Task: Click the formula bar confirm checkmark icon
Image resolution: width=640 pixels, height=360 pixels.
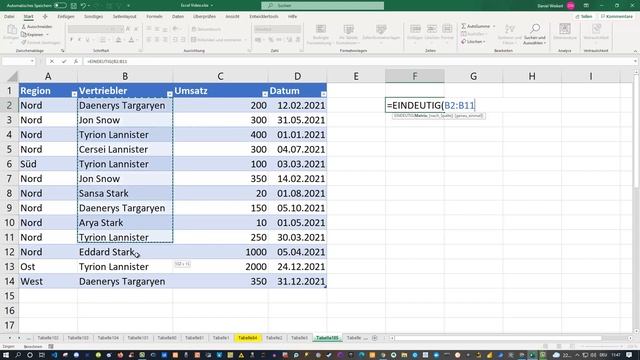Action: click(64, 61)
